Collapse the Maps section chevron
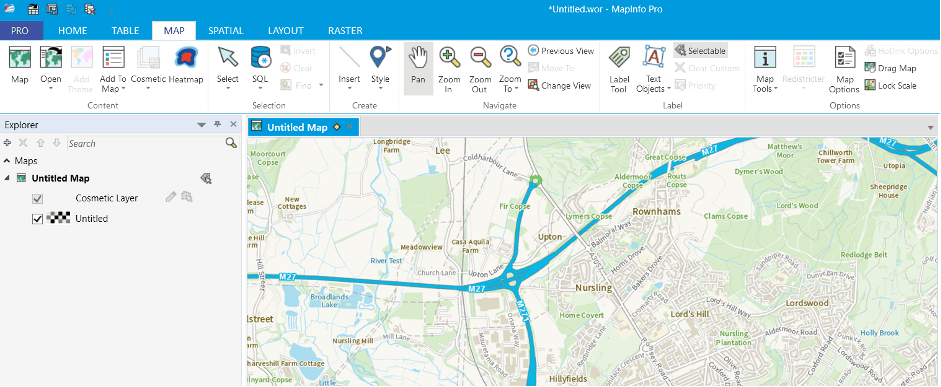 coord(7,161)
